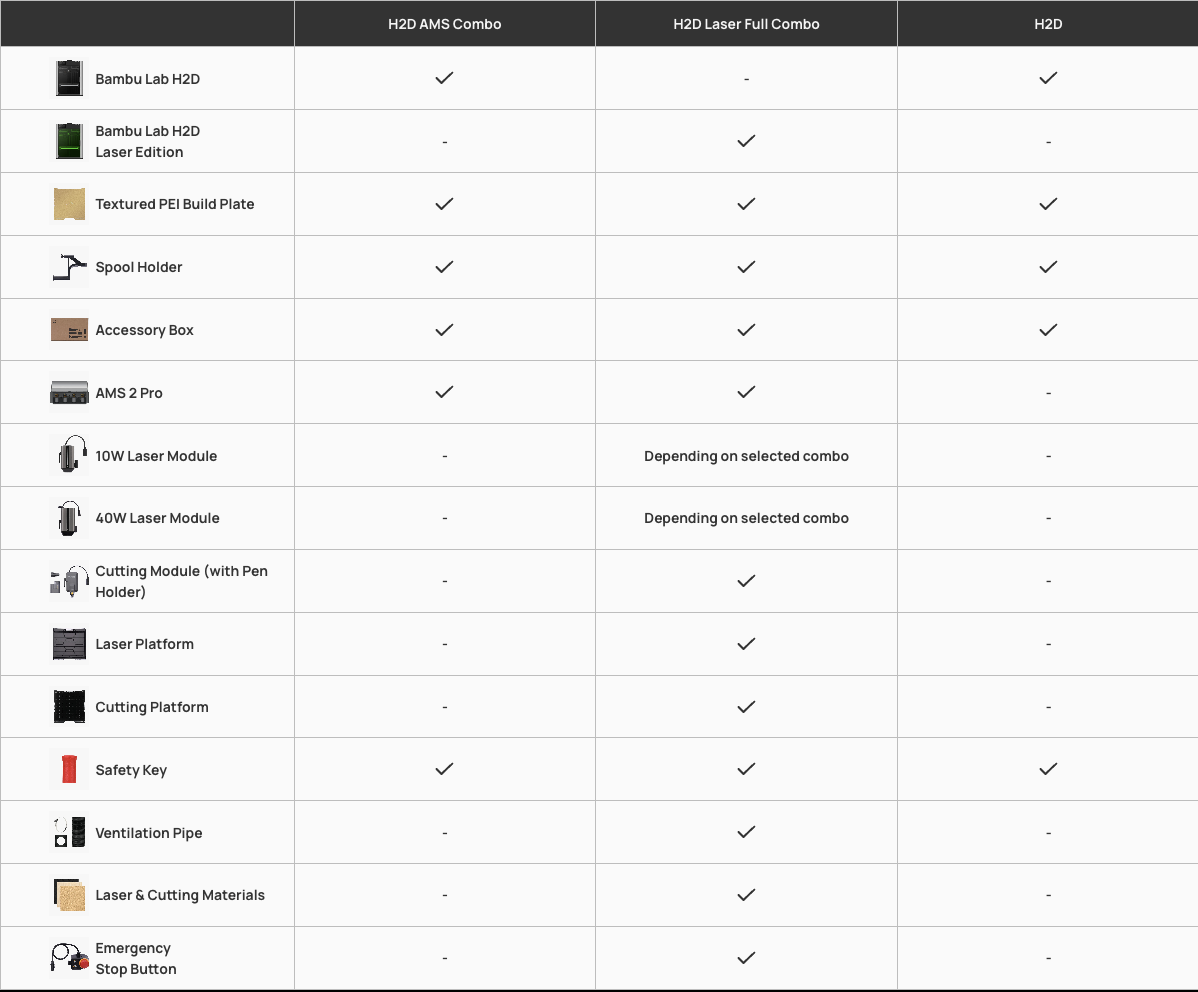Click the Emergency Stop Button icon
The width and height of the screenshot is (1198, 992).
pos(69,958)
